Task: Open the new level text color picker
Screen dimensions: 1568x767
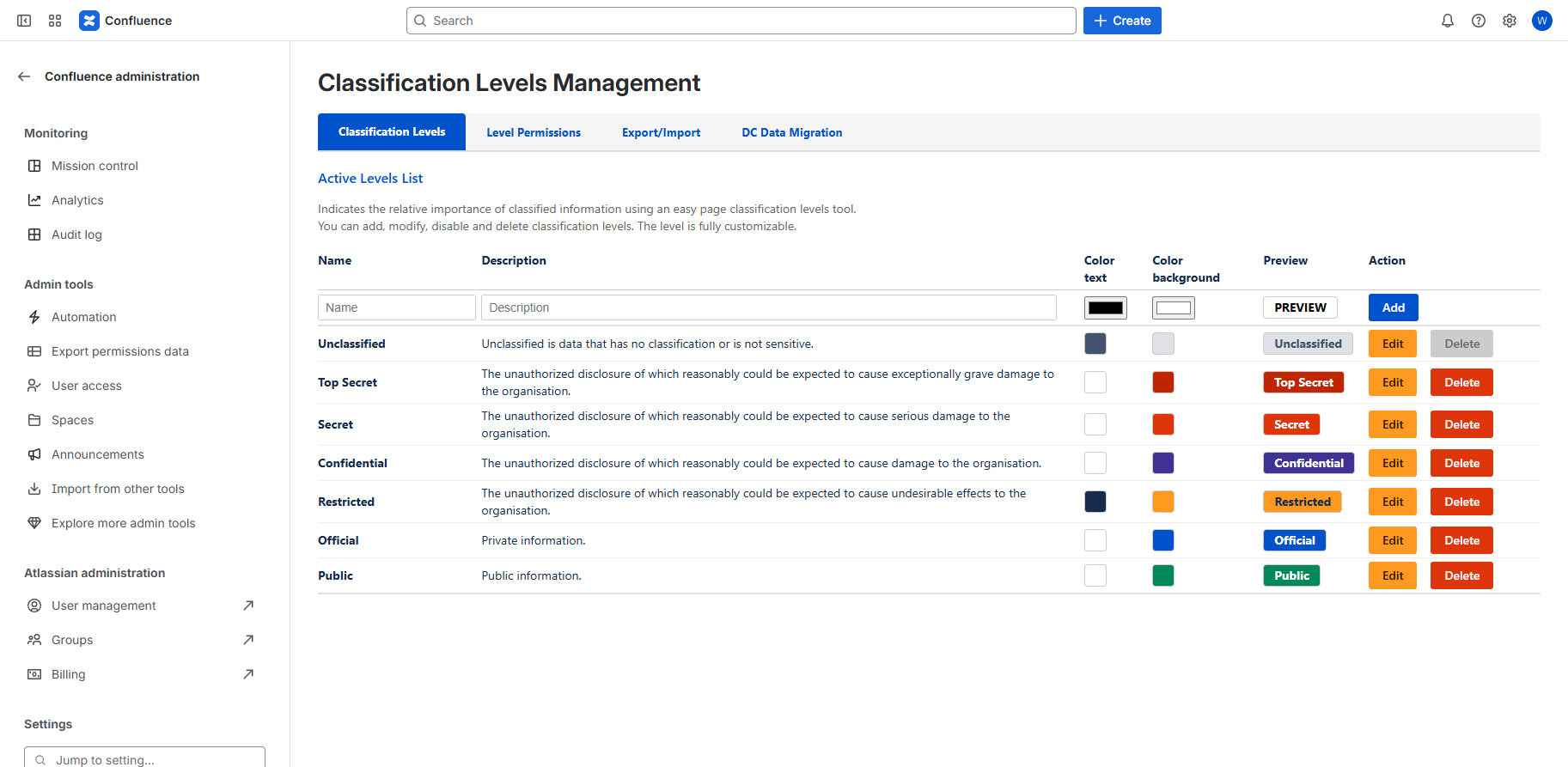Action: pos(1105,307)
